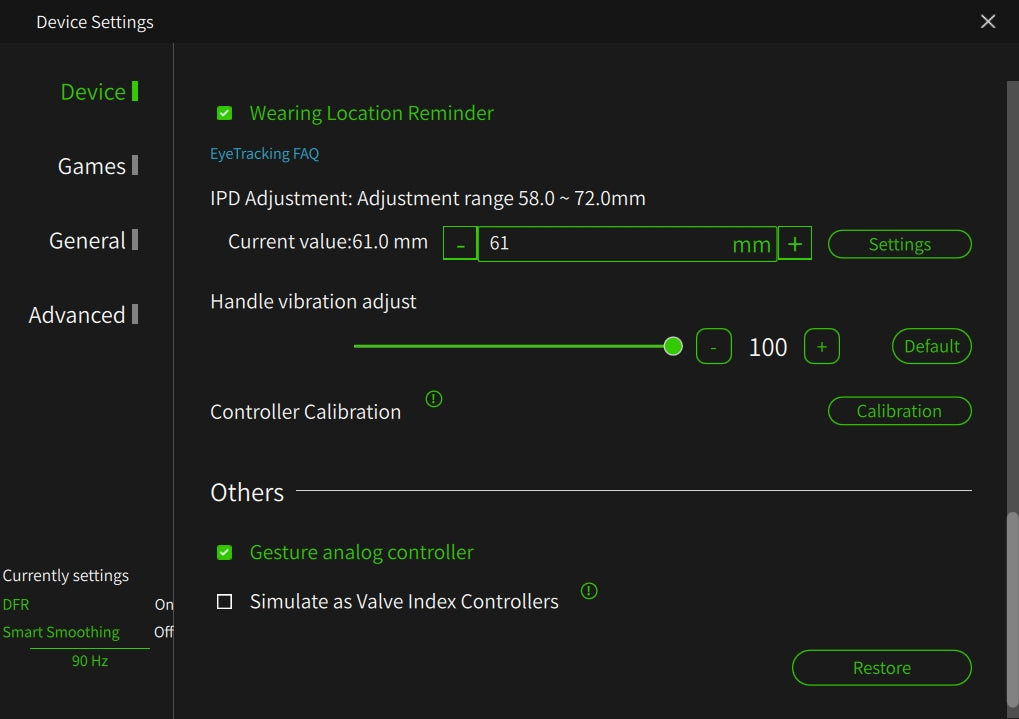This screenshot has height=719, width=1019.
Task: Select the Device tab
Action: click(x=93, y=92)
